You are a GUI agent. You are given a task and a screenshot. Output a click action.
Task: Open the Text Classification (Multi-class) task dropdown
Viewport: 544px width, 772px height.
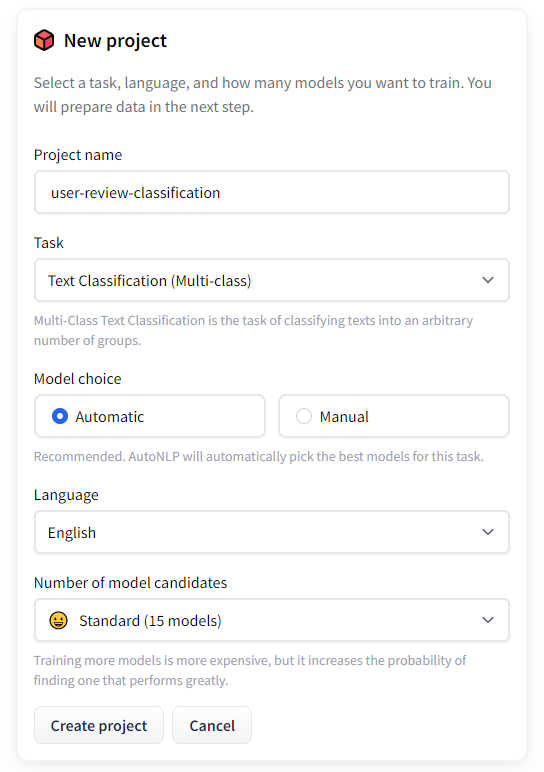click(272, 280)
